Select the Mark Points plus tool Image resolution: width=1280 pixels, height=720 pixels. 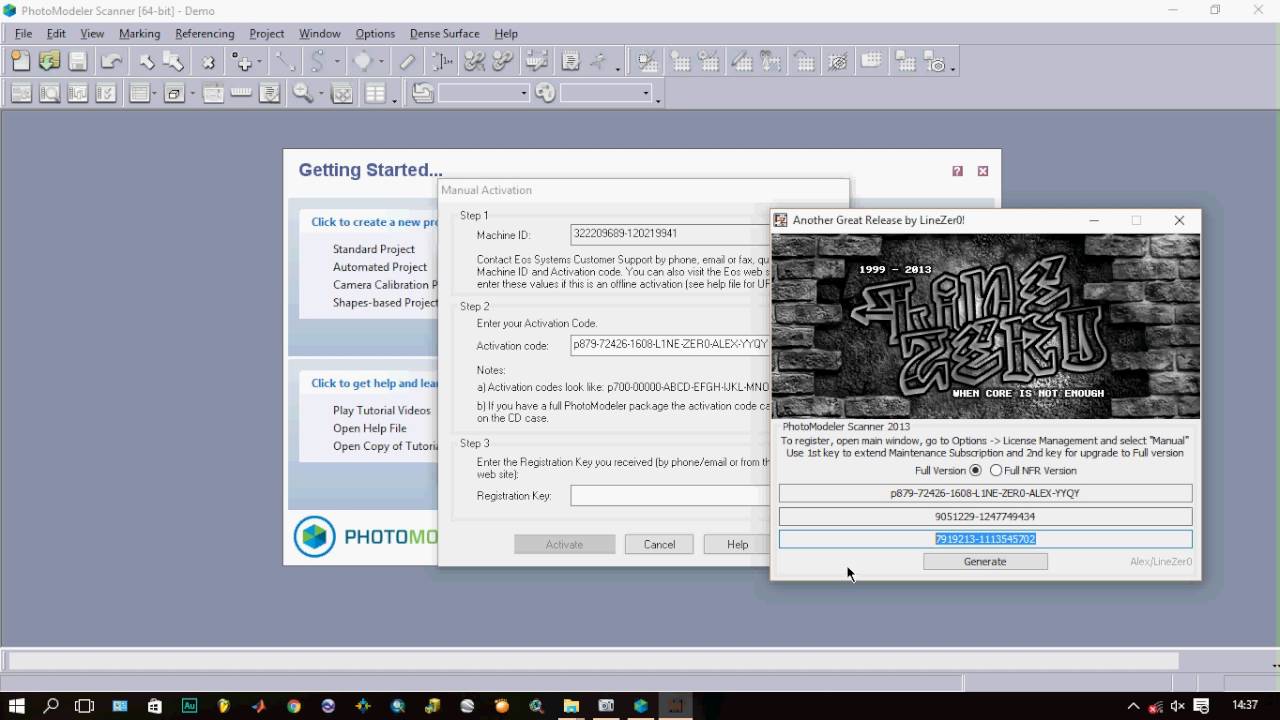click(x=242, y=62)
